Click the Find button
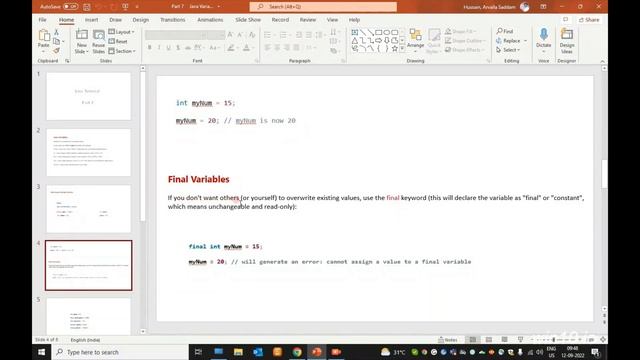Screen dimensions: 640x360 pos(505,31)
